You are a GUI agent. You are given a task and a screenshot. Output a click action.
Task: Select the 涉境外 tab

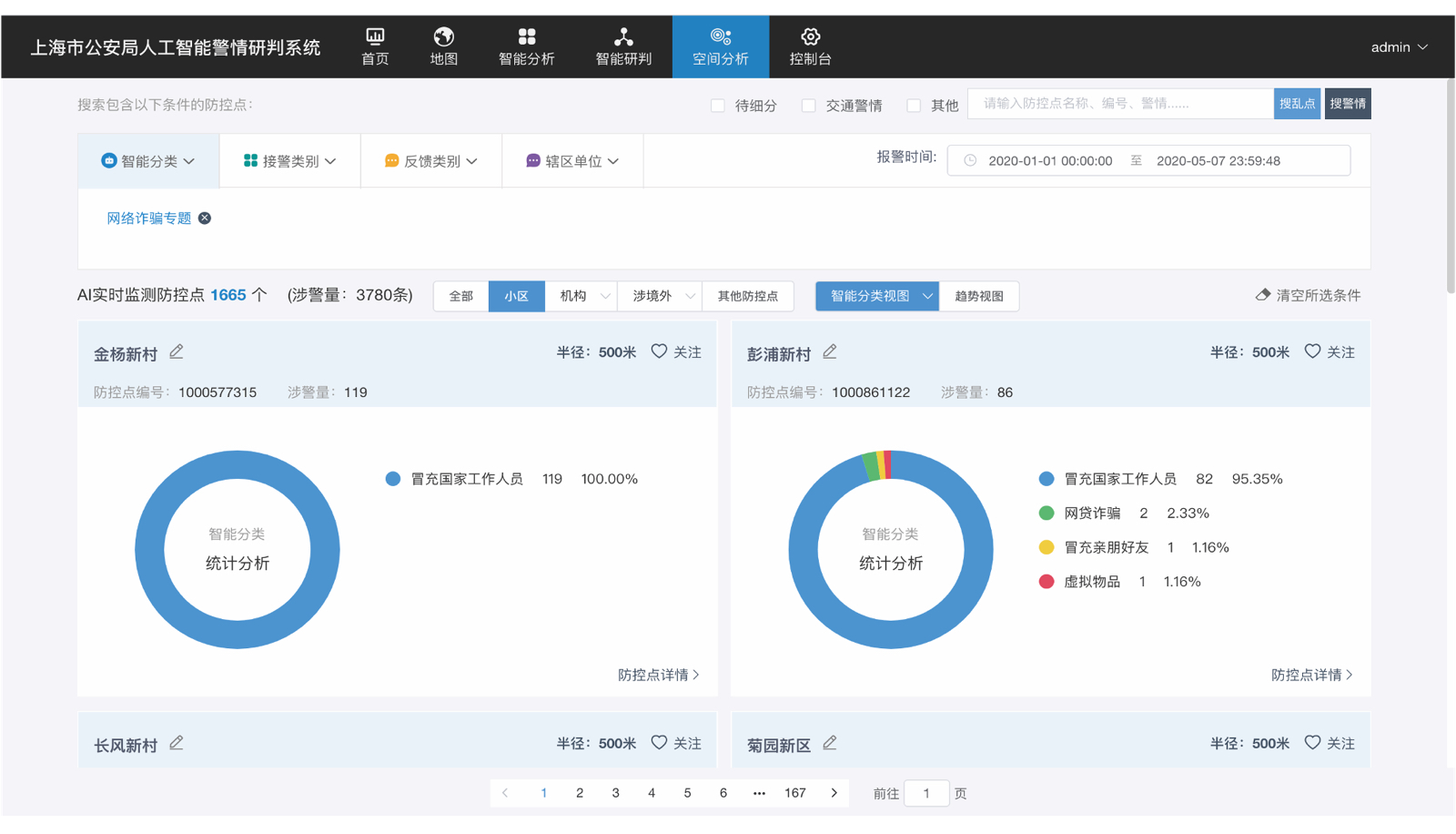[x=652, y=296]
